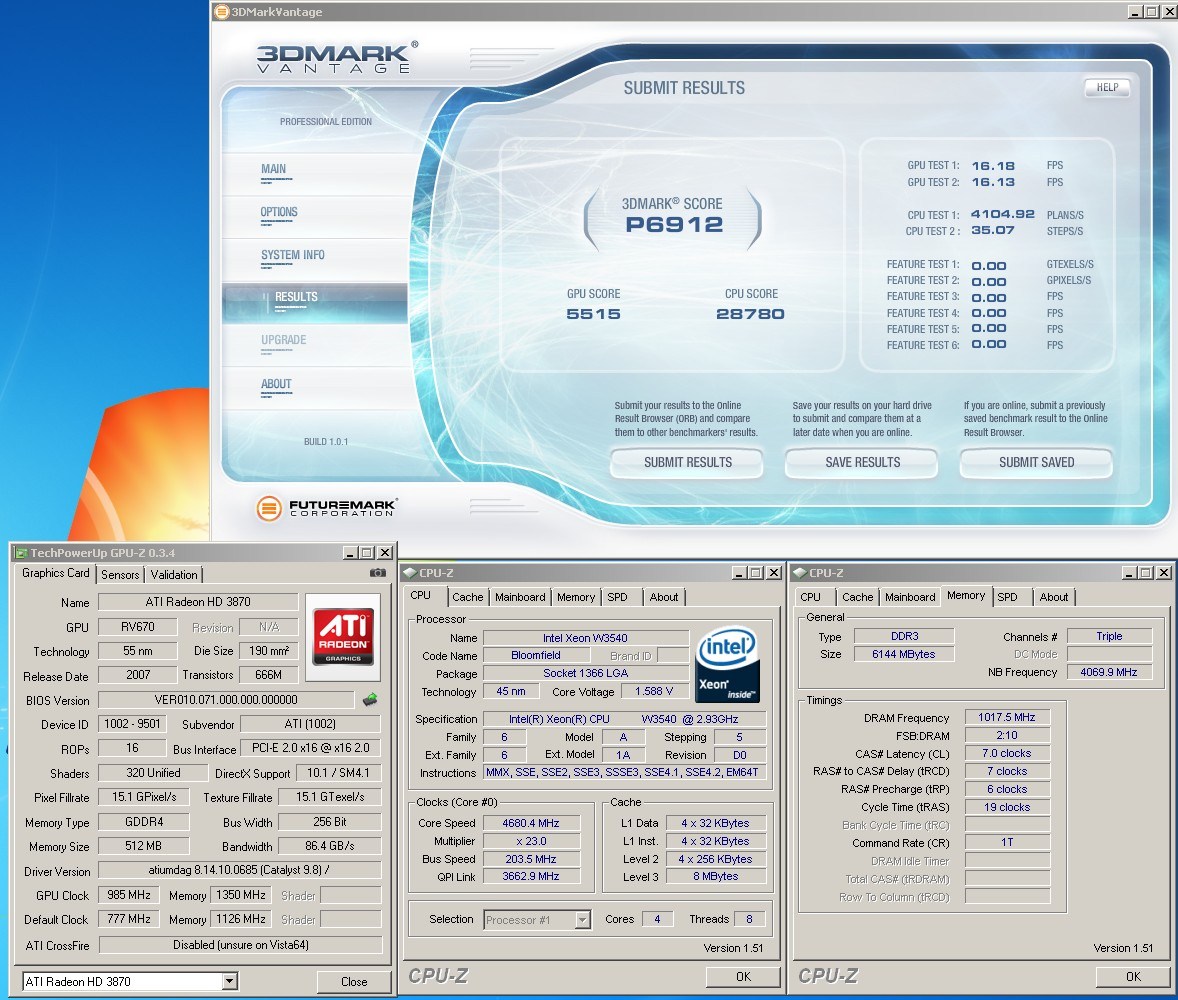Image resolution: width=1178 pixels, height=1000 pixels.
Task: Click the CPU Name Intel Xeon W3540 field
Action: click(585, 638)
